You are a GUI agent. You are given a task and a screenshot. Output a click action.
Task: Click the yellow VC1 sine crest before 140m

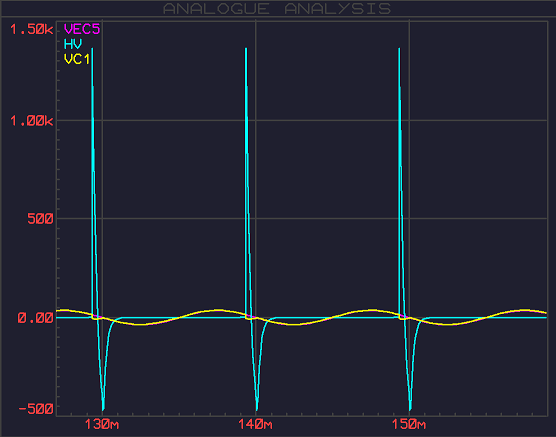[219, 310]
